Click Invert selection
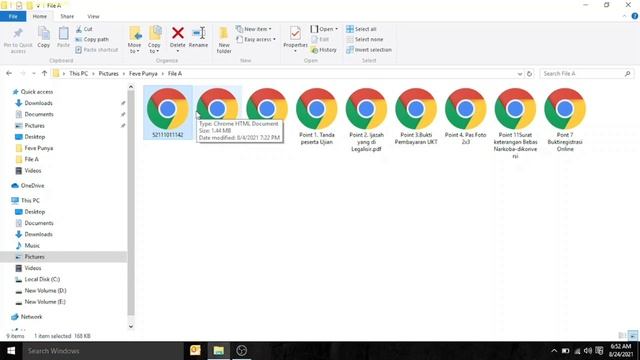Image resolution: width=640 pixels, height=360 pixels. pyautogui.click(x=369, y=49)
